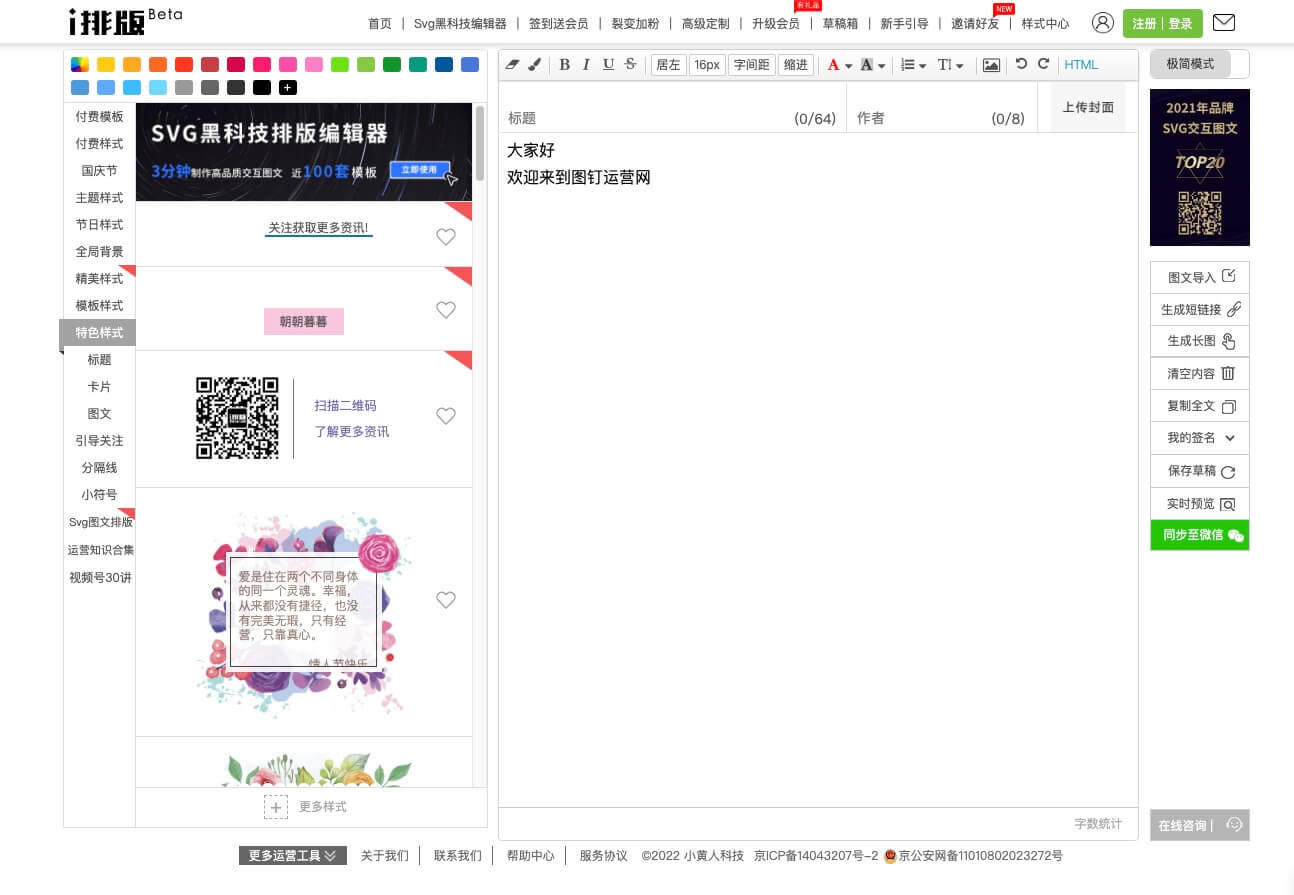
Task: Click the 保存草稿 button
Action: (x=1200, y=471)
